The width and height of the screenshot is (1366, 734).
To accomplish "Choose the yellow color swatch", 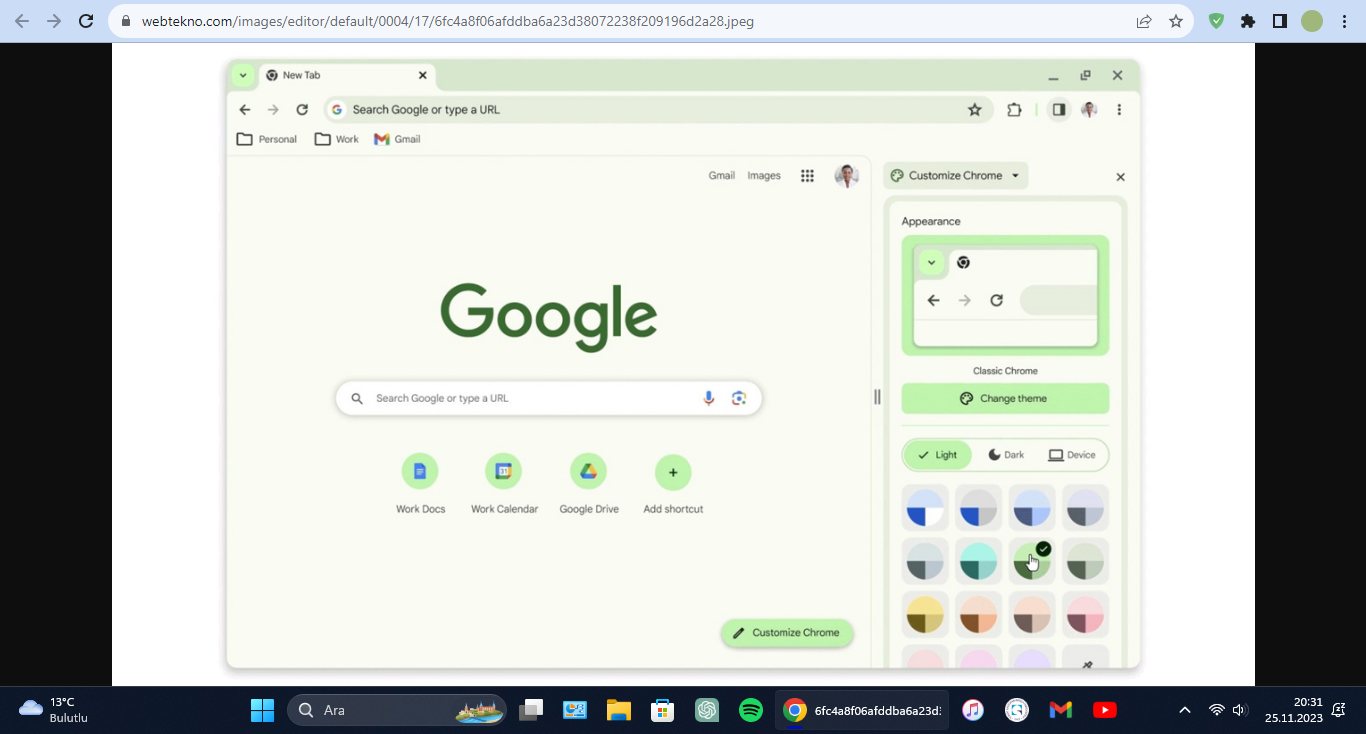I will coord(926,615).
